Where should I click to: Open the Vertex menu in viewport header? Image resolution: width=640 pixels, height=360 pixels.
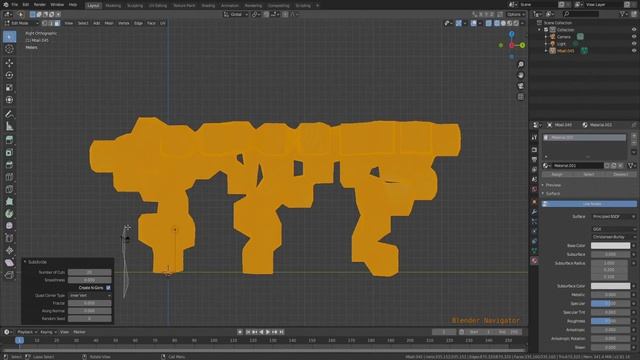(x=124, y=23)
